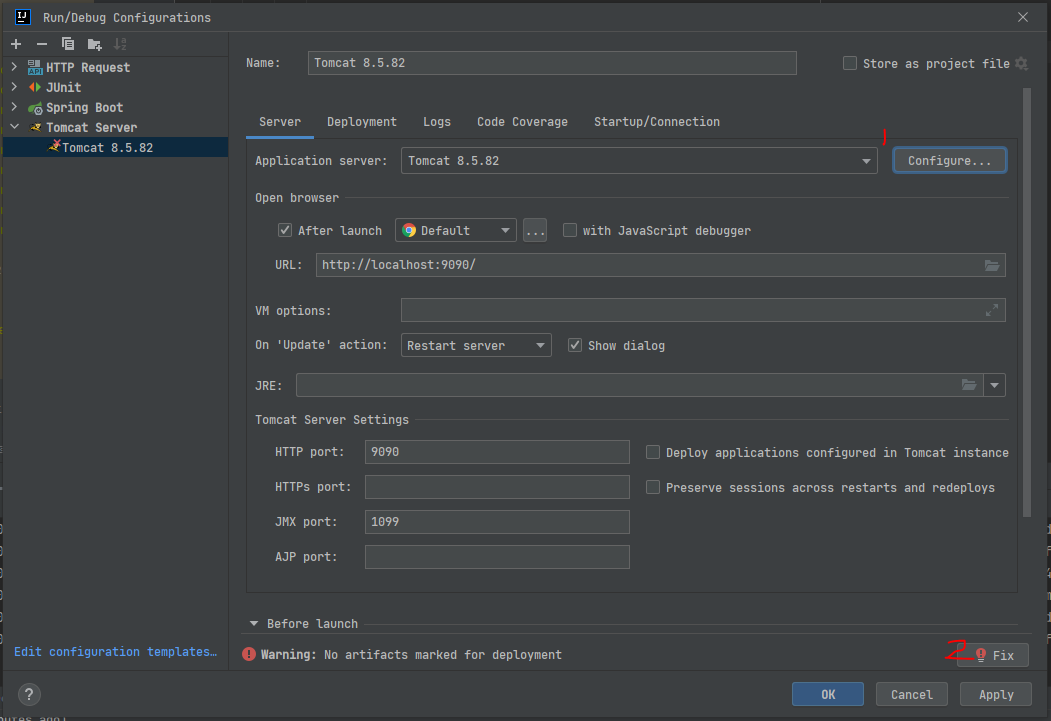This screenshot has height=721, width=1051.
Task: Open Edit configuration templates link
Action: (115, 652)
